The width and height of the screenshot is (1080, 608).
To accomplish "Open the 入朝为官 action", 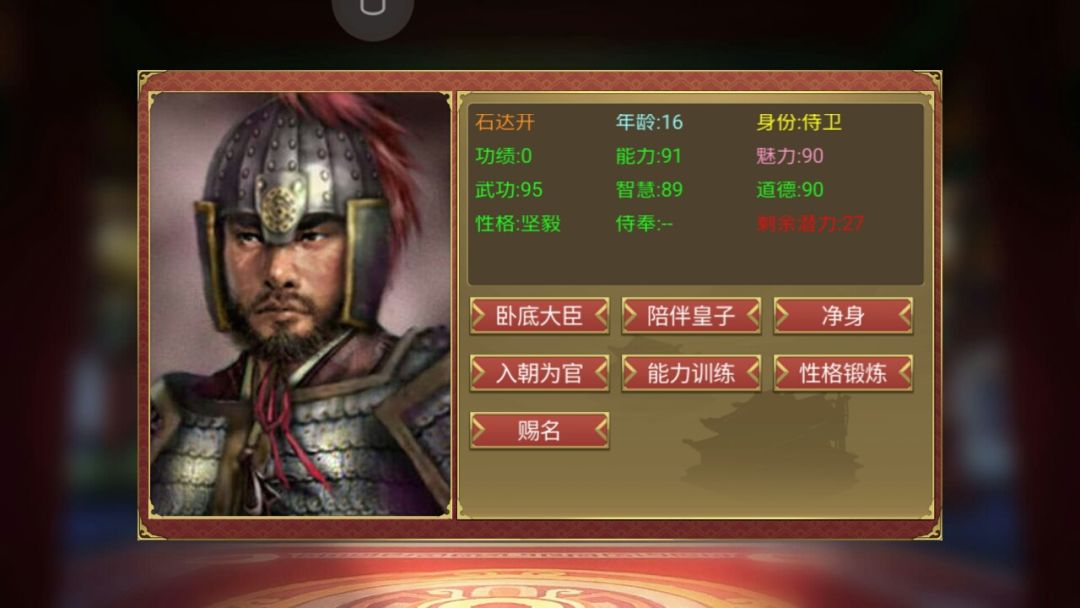I will (539, 373).
